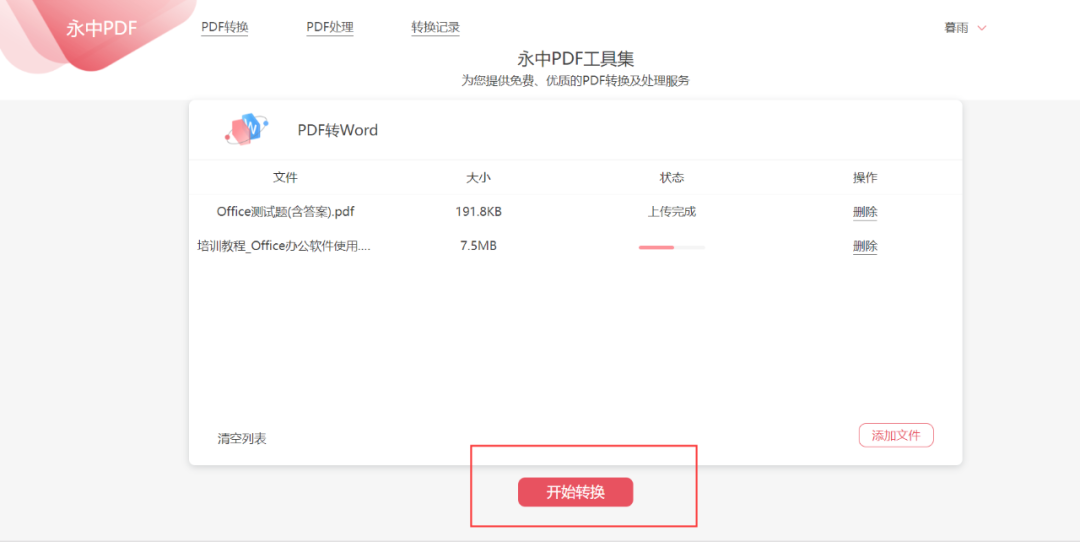This screenshot has width=1080, height=542.
Task: Click the PDF转Word title
Action: [338, 129]
